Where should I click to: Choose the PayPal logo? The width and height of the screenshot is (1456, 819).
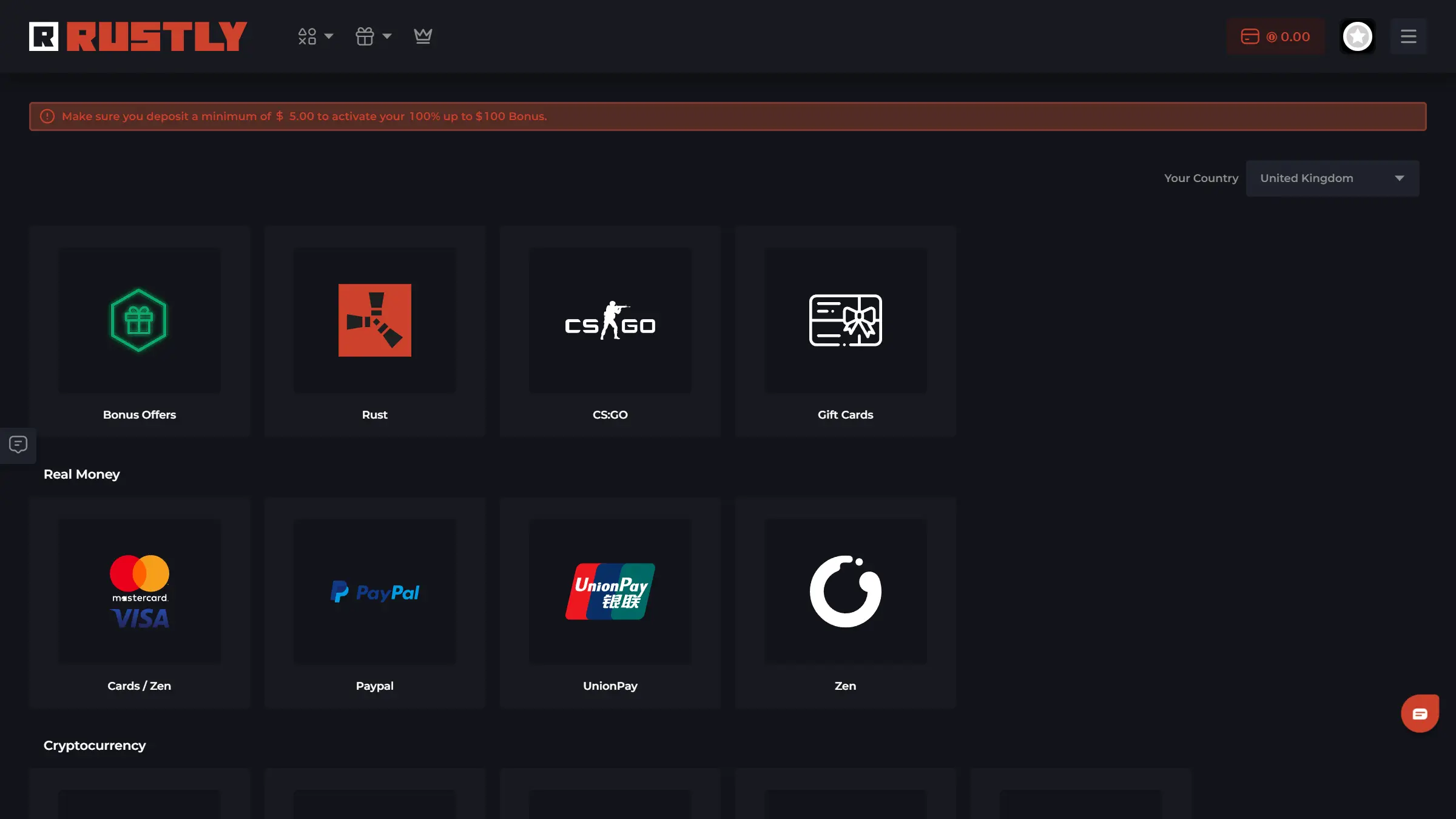pos(374,591)
